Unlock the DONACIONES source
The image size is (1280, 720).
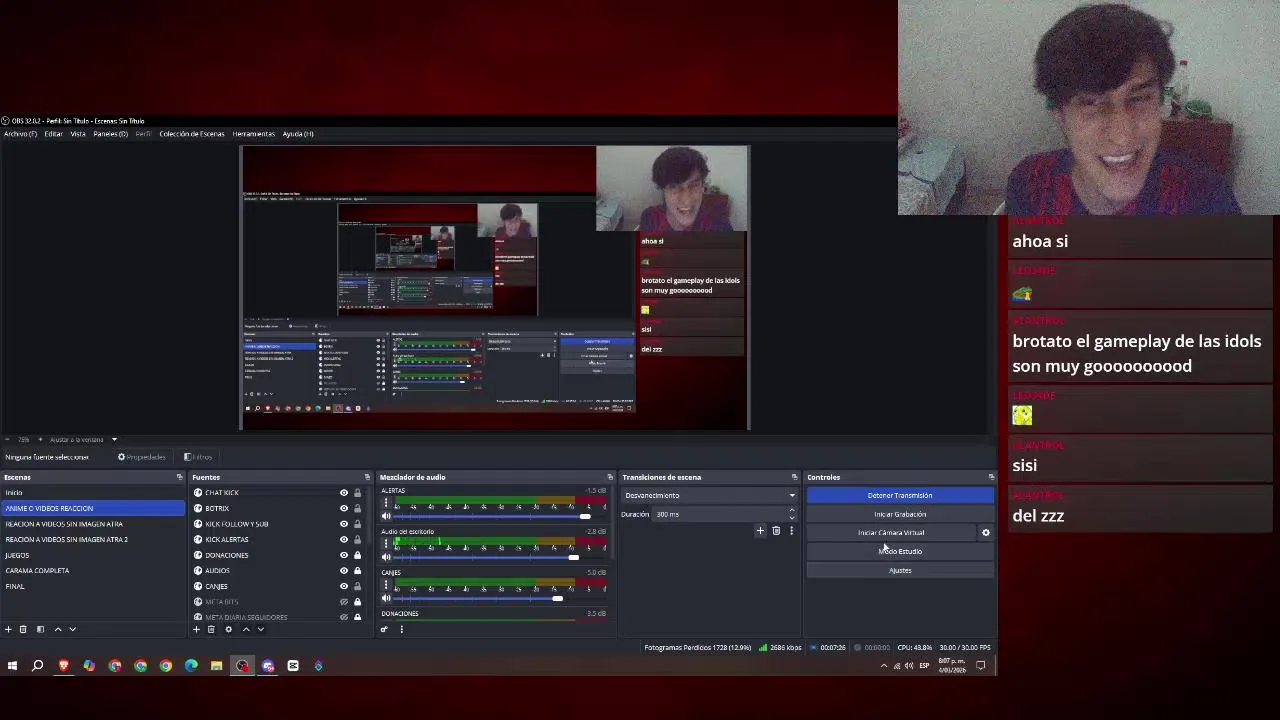pyautogui.click(x=357, y=555)
